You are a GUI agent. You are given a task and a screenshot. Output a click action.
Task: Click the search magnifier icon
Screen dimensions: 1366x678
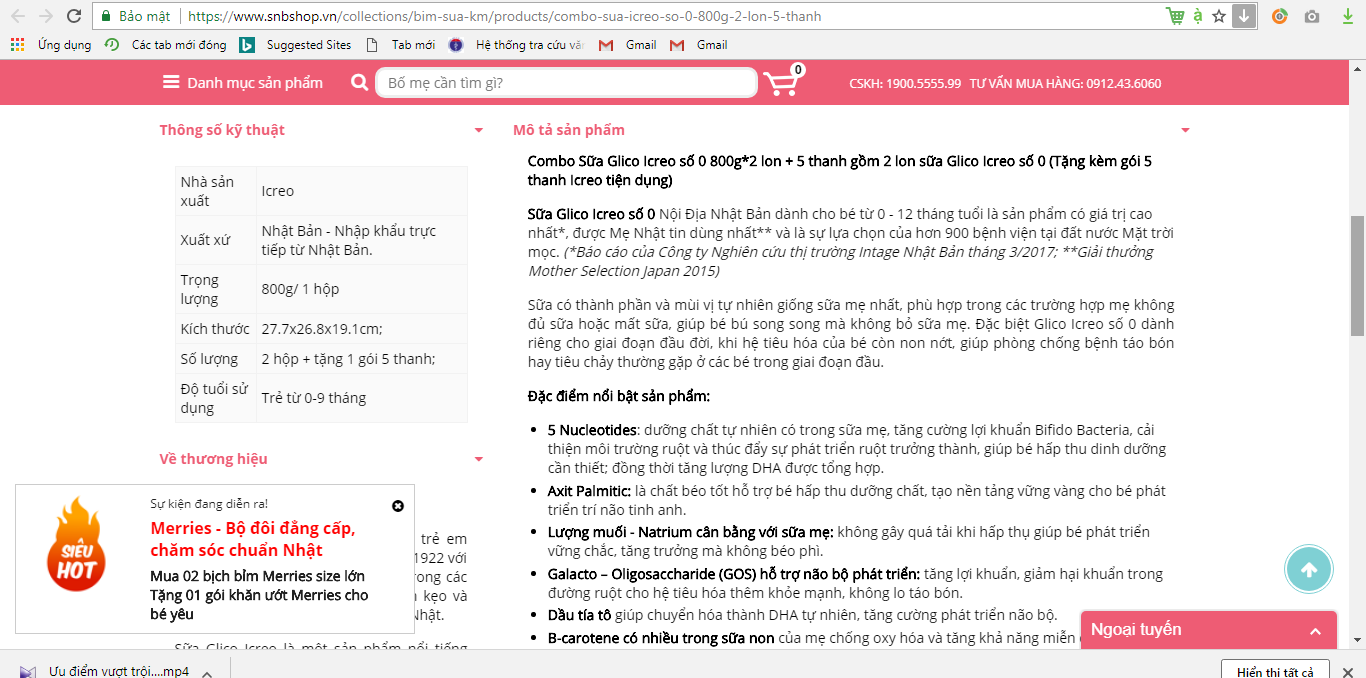coord(360,82)
